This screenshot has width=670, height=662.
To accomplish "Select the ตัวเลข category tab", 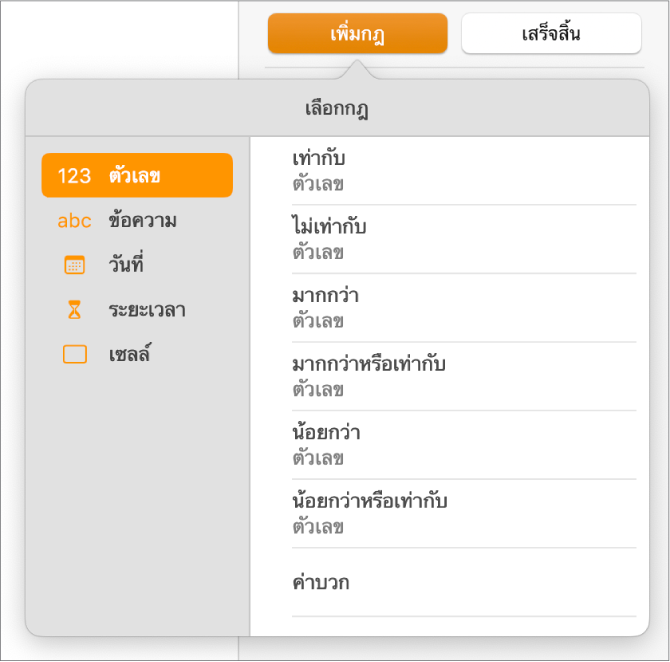I will click(x=135, y=176).
